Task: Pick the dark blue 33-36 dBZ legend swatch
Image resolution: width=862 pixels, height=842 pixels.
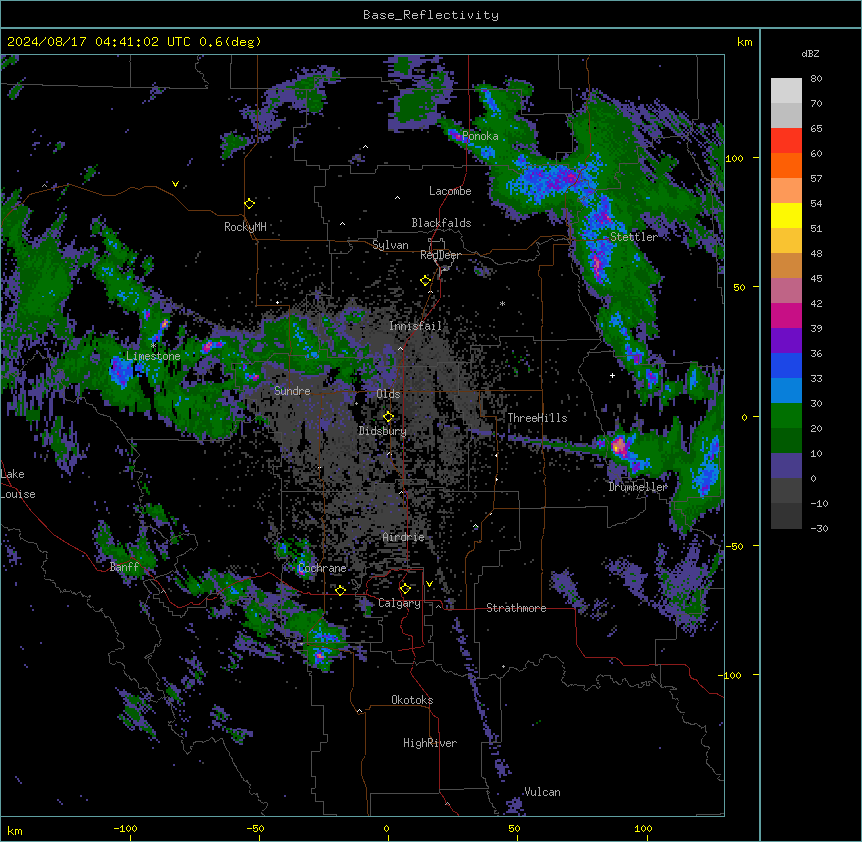Action: [786, 365]
